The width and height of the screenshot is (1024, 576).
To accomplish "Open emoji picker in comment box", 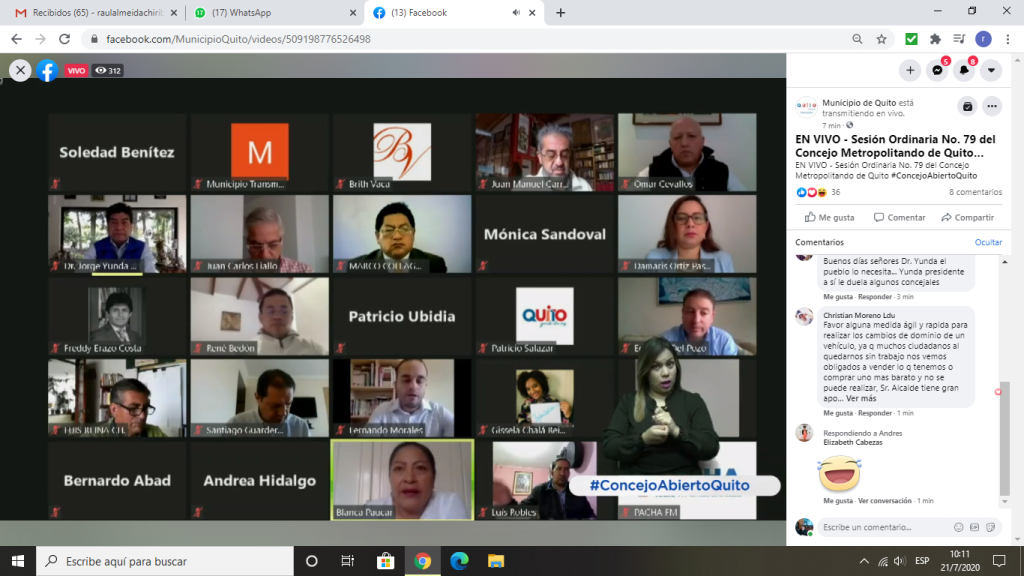I will (958, 527).
